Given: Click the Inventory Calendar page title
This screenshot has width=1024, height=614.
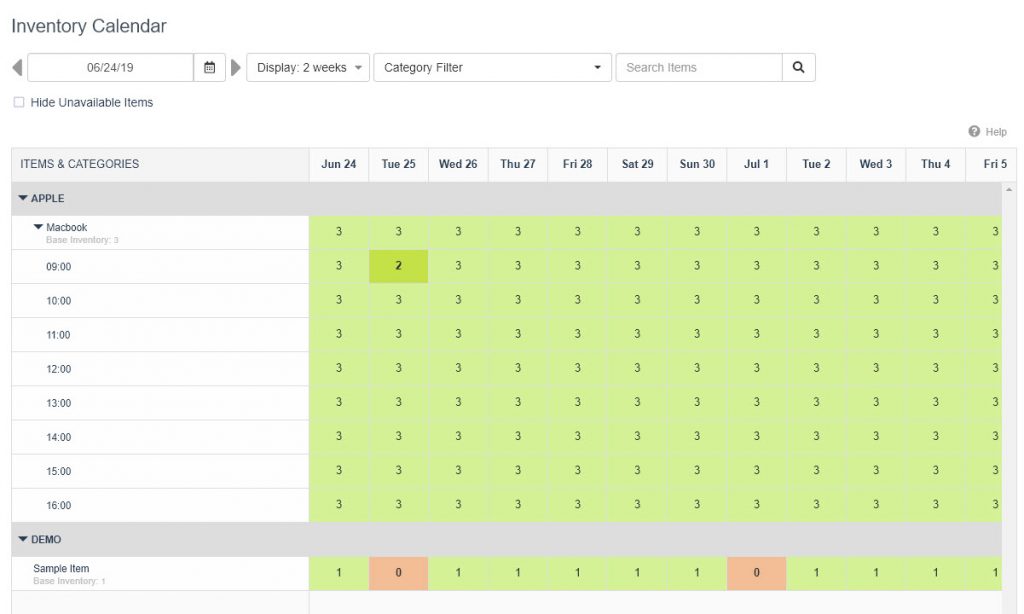Looking at the screenshot, I should click(x=89, y=26).
